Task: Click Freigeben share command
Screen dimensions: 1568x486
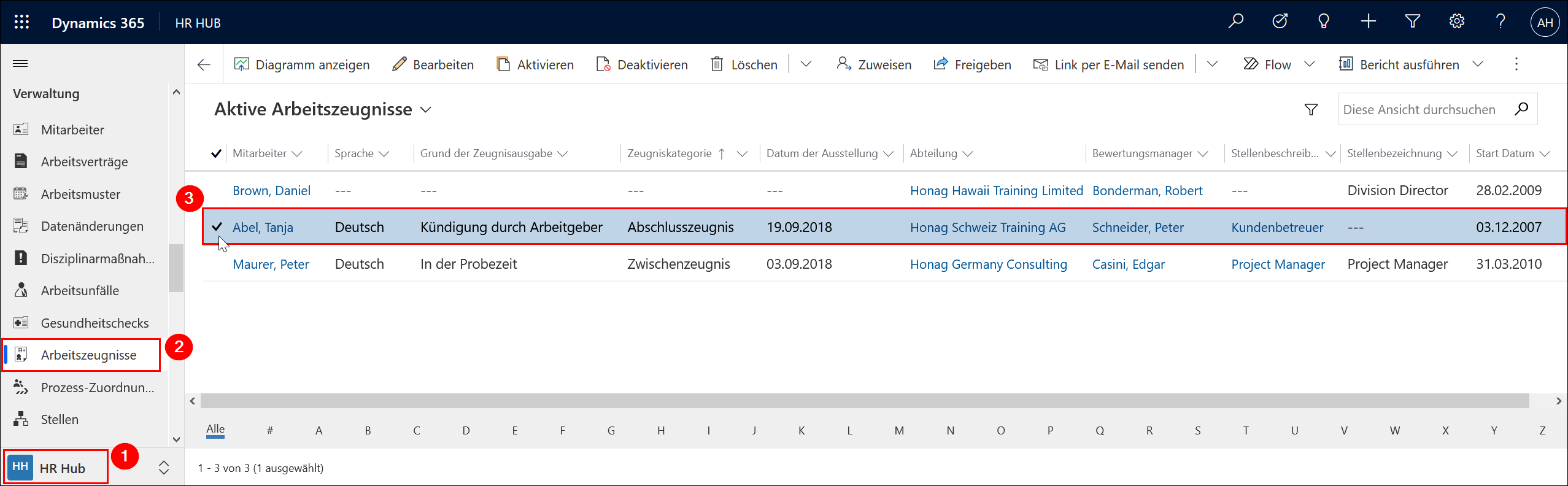Action: [x=972, y=64]
